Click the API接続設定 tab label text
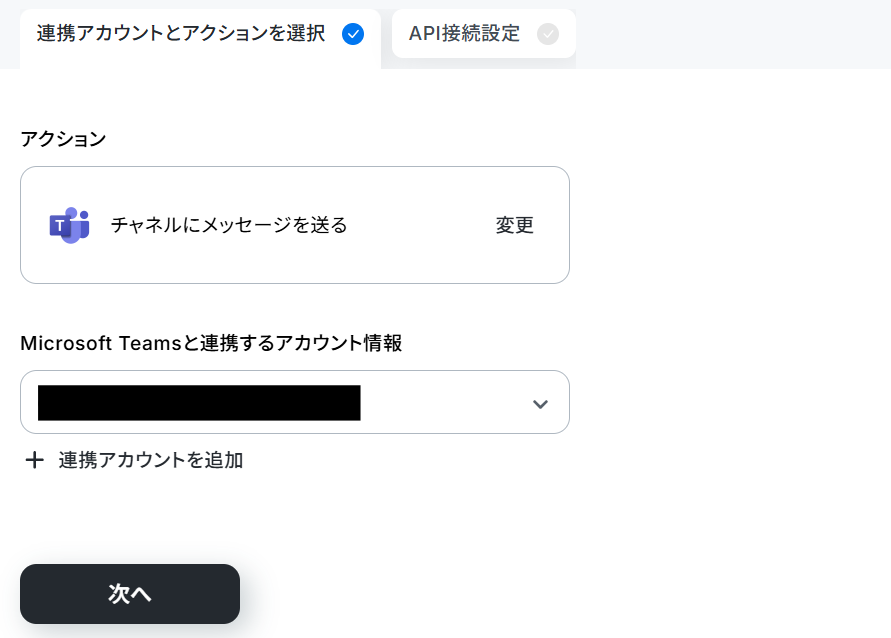Viewport: 891px width, 638px height. click(x=464, y=34)
